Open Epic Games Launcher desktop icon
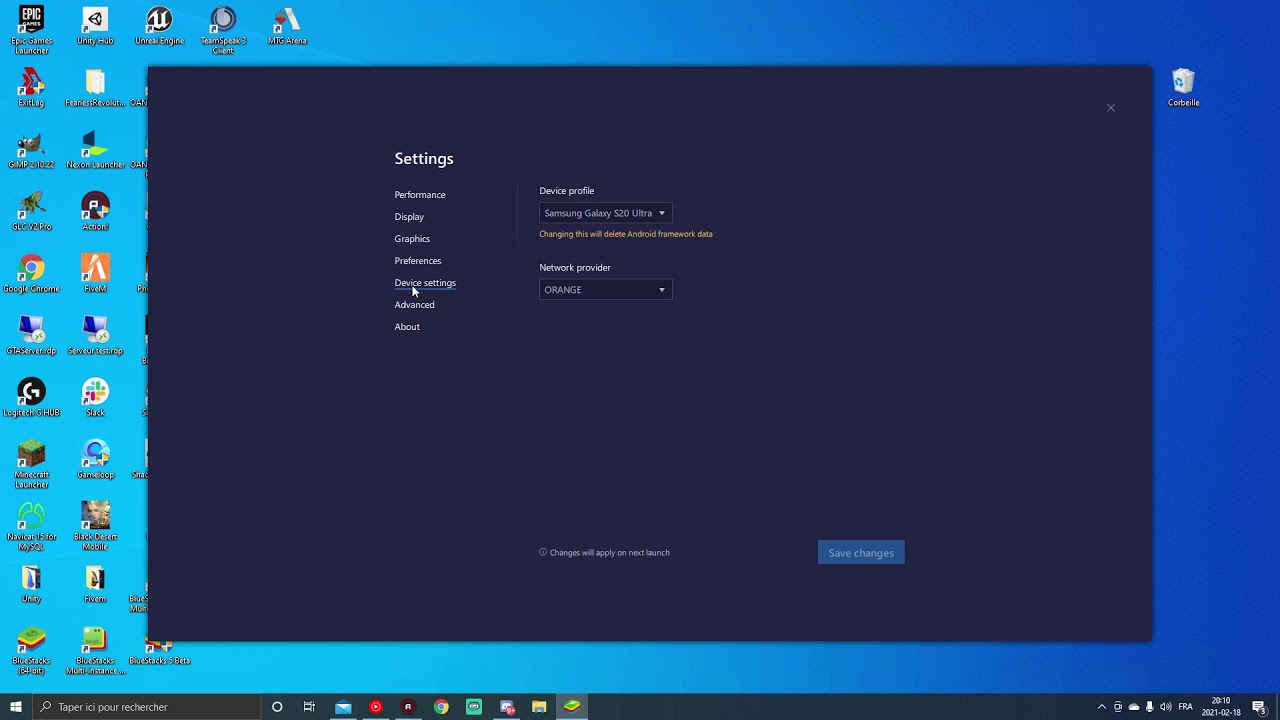The image size is (1280, 720). coord(31,30)
